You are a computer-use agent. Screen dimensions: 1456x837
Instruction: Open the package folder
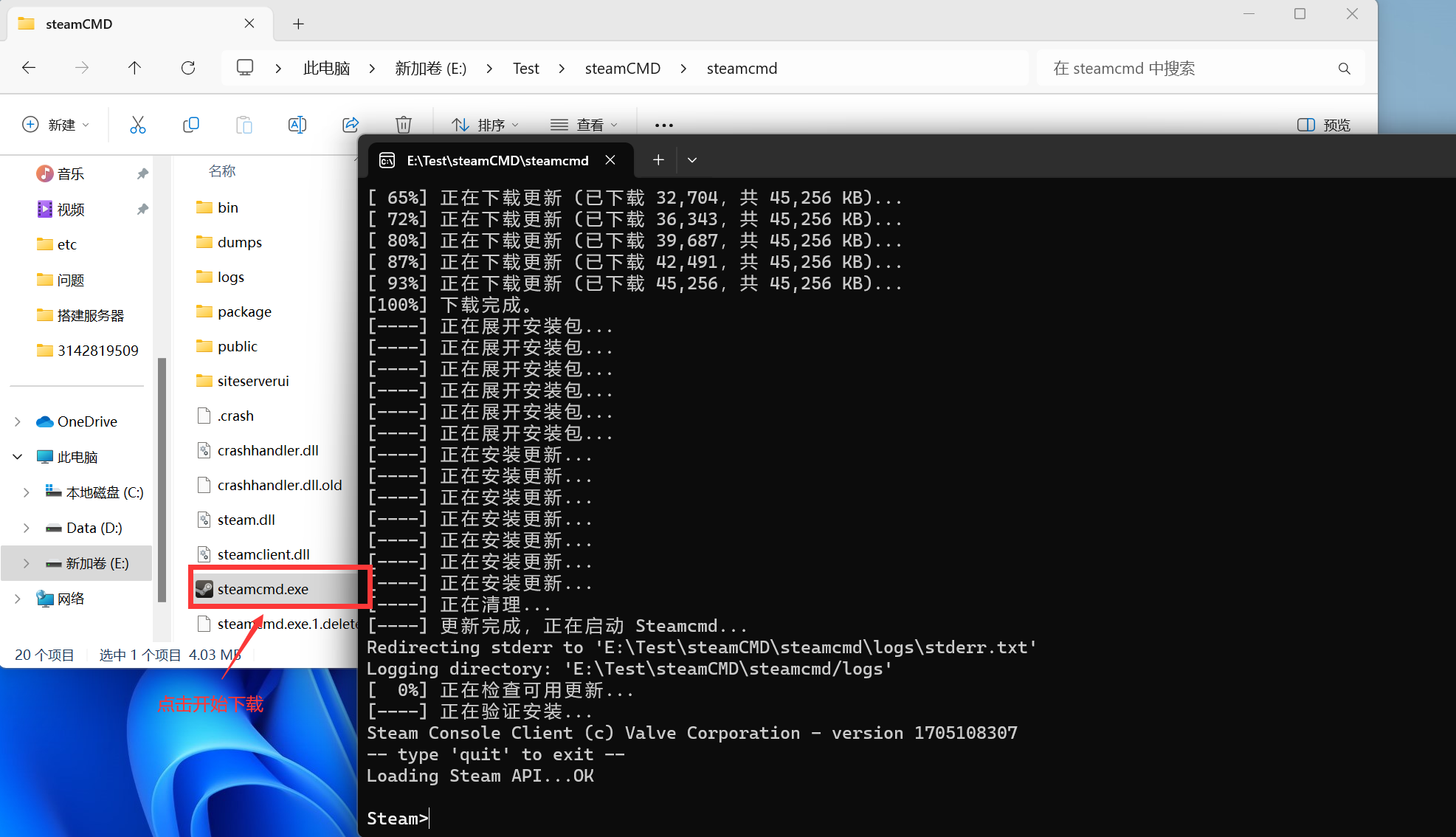tap(243, 311)
